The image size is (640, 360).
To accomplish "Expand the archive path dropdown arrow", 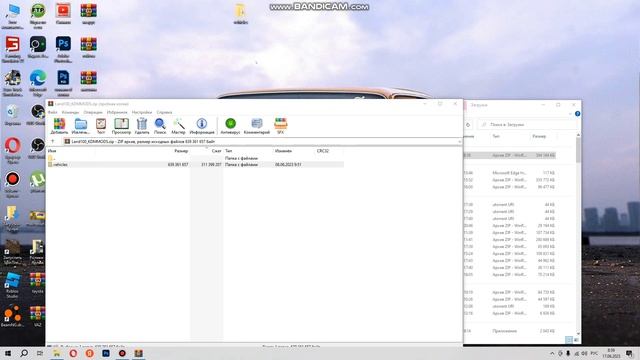I will [460, 142].
